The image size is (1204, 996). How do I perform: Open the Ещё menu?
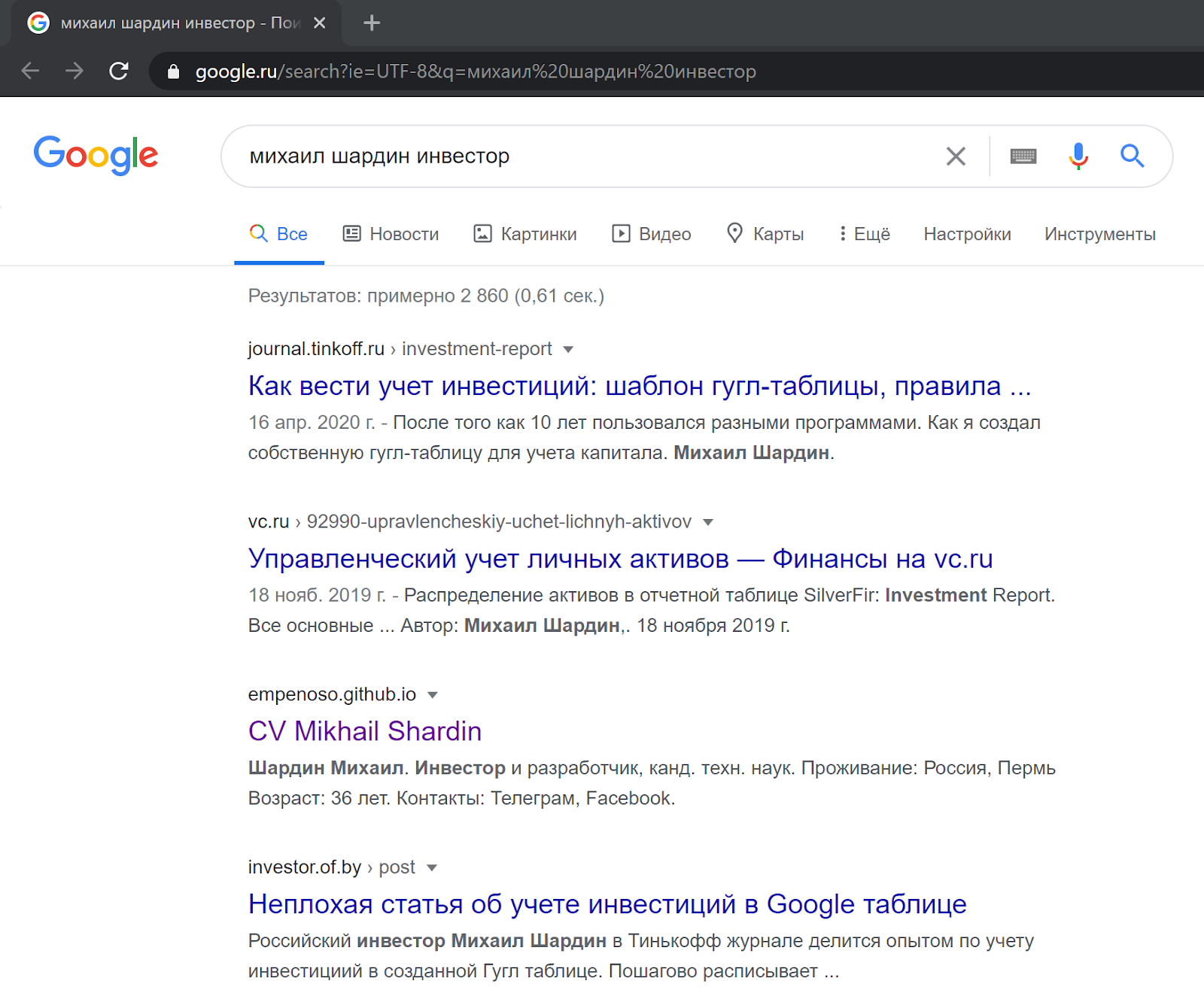(865, 234)
